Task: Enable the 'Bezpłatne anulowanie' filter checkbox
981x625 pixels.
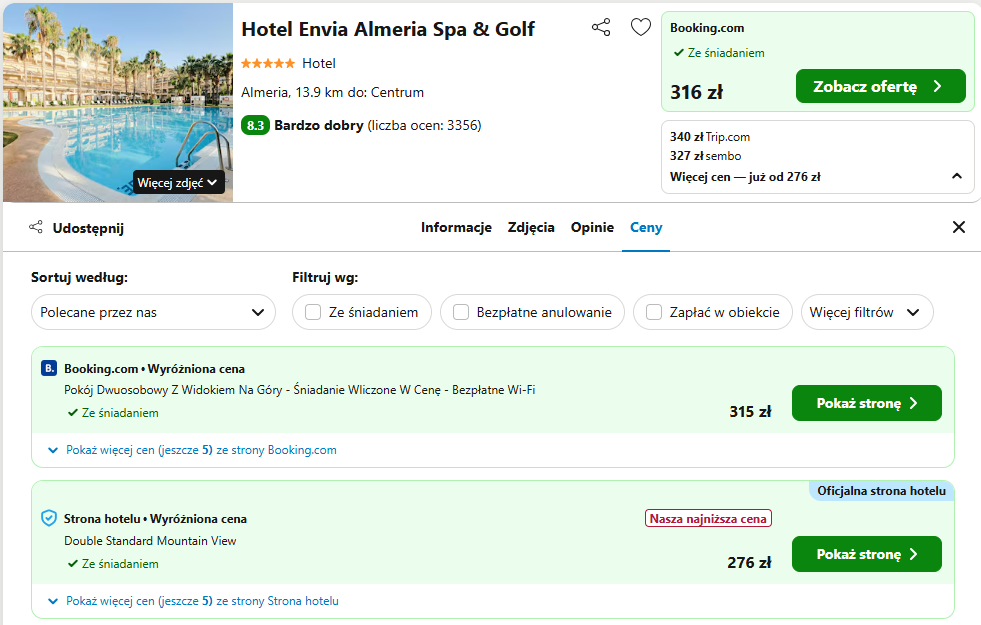Action: (x=460, y=312)
